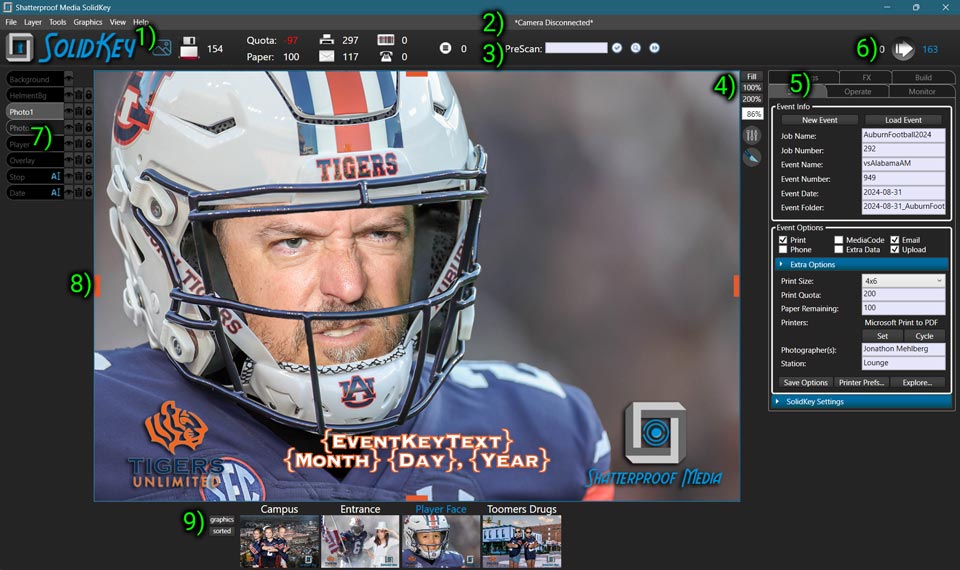Screen dimensions: 960x570
Task: Expand the SolidKey Settings section
Action: point(779,401)
